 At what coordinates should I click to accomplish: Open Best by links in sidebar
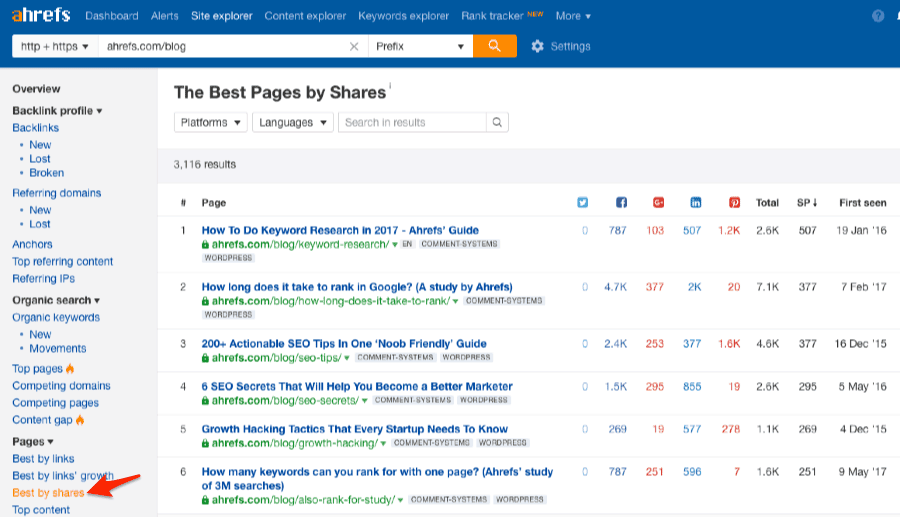click(43, 458)
